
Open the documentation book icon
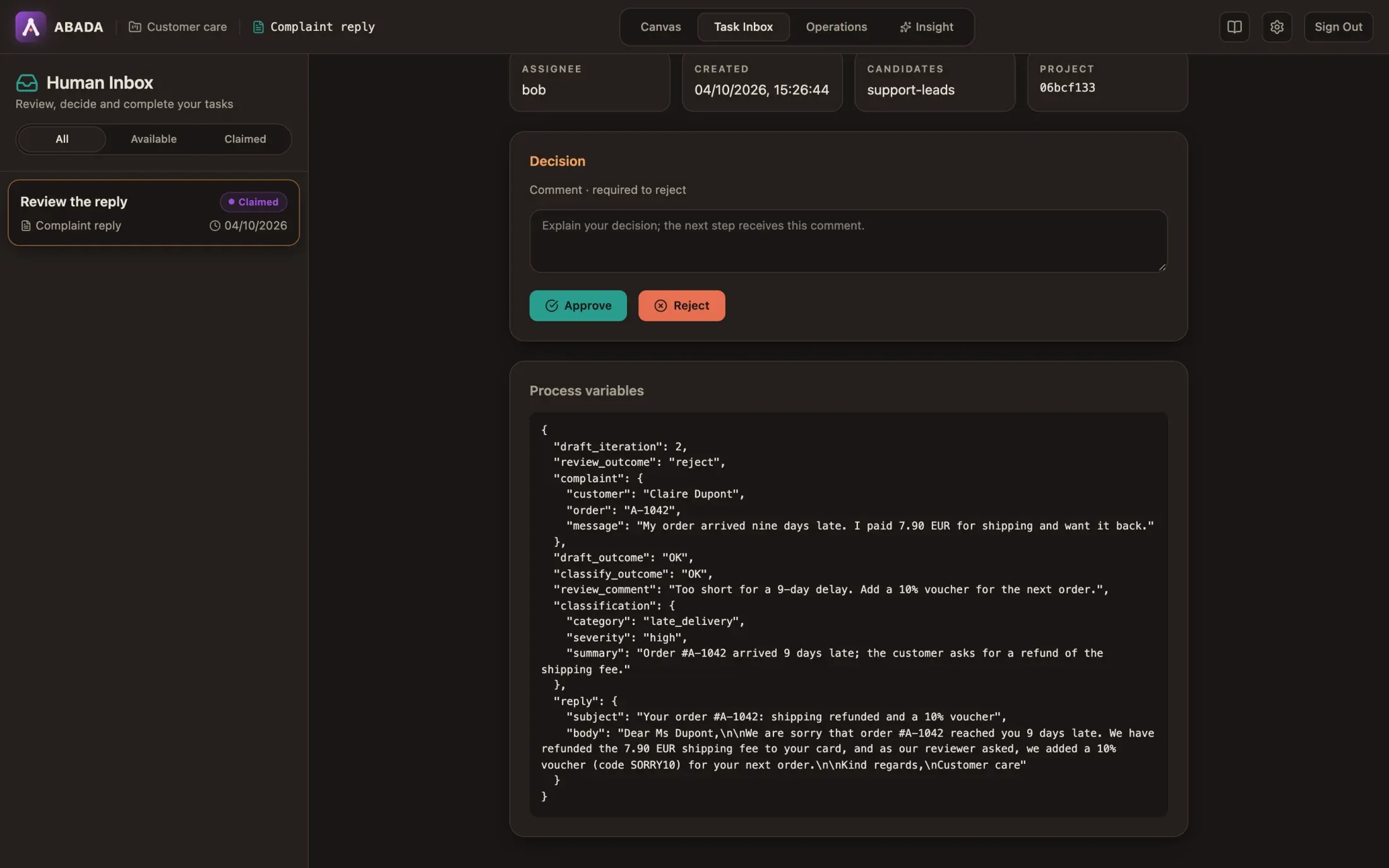click(1234, 27)
